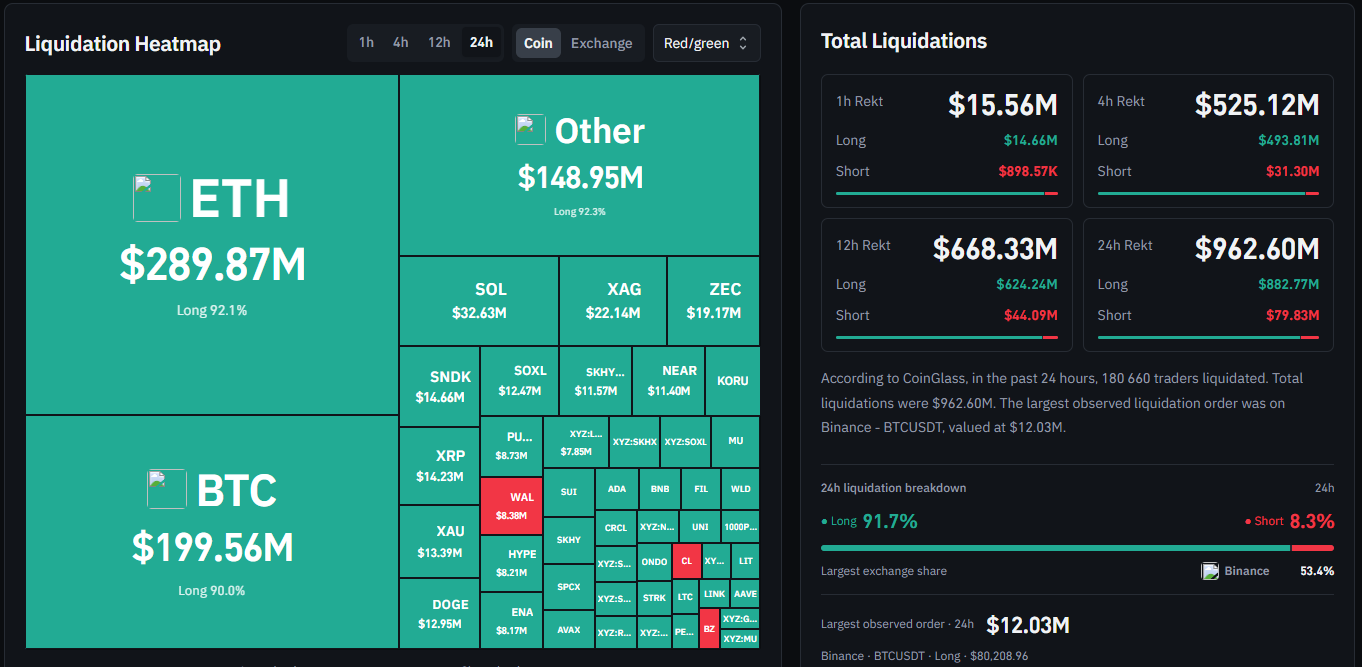Select the XYZ:SKHX heatmap tile
This screenshot has height=667, width=1362.
(x=635, y=442)
